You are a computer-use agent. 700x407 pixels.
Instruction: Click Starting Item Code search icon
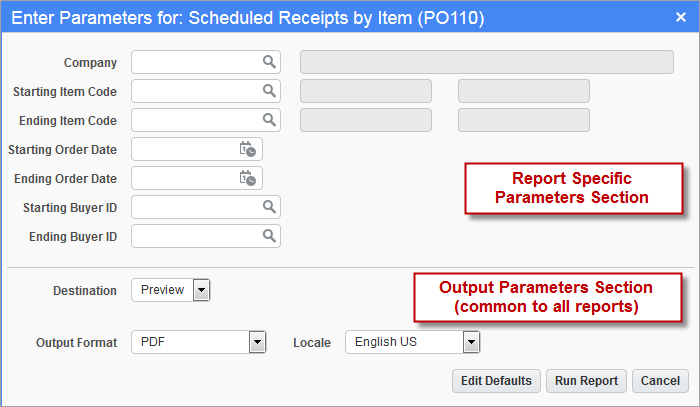coord(269,91)
